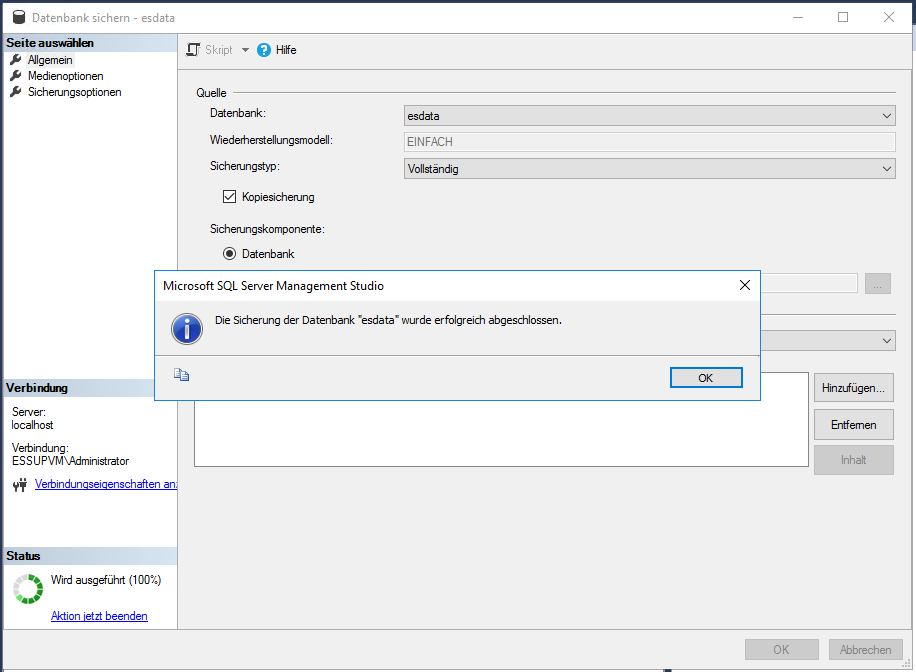
Task: Click the Wird ausgeführt (100%) status text
Action: coord(106,580)
